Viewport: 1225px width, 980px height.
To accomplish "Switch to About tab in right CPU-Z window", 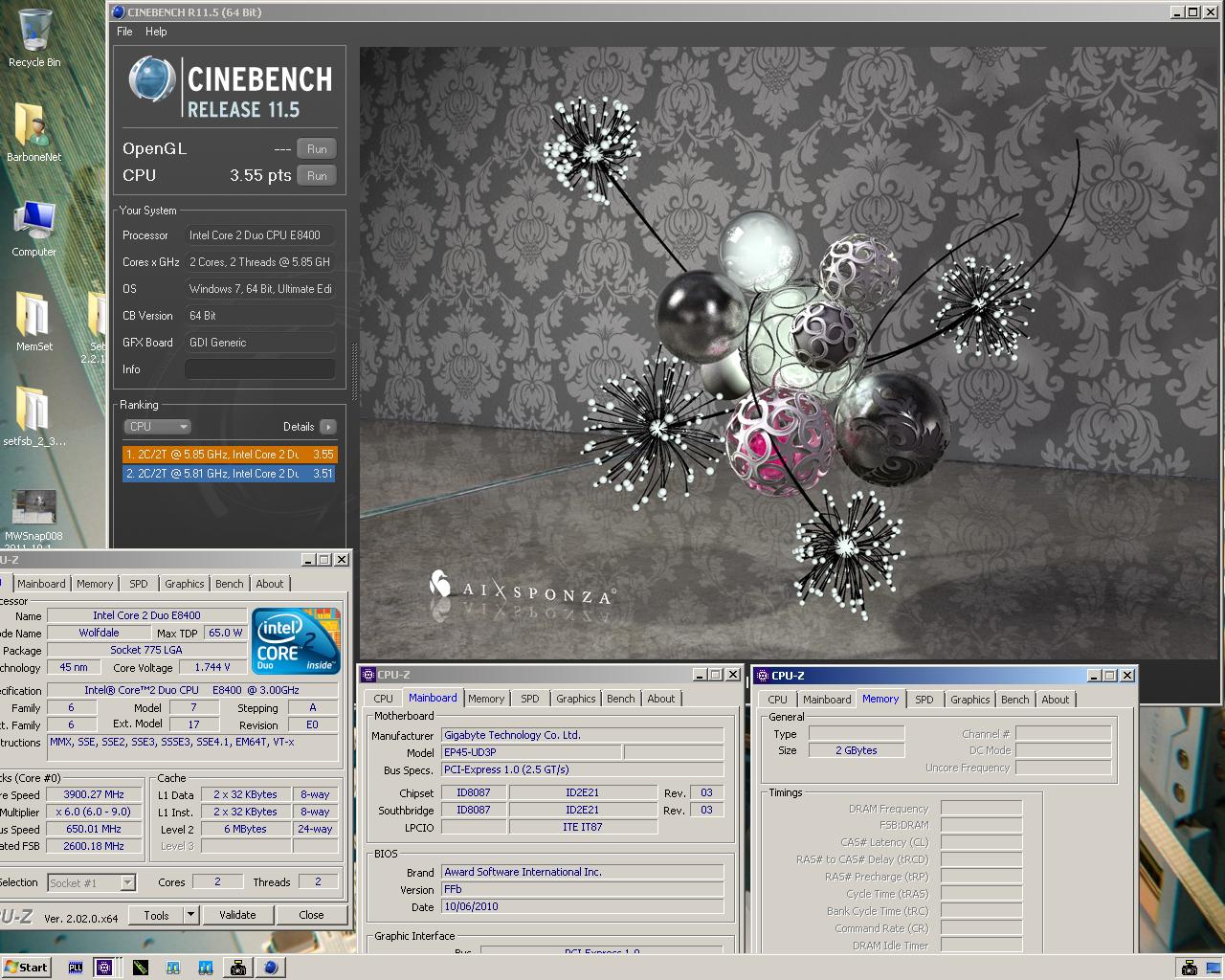I will [1056, 700].
